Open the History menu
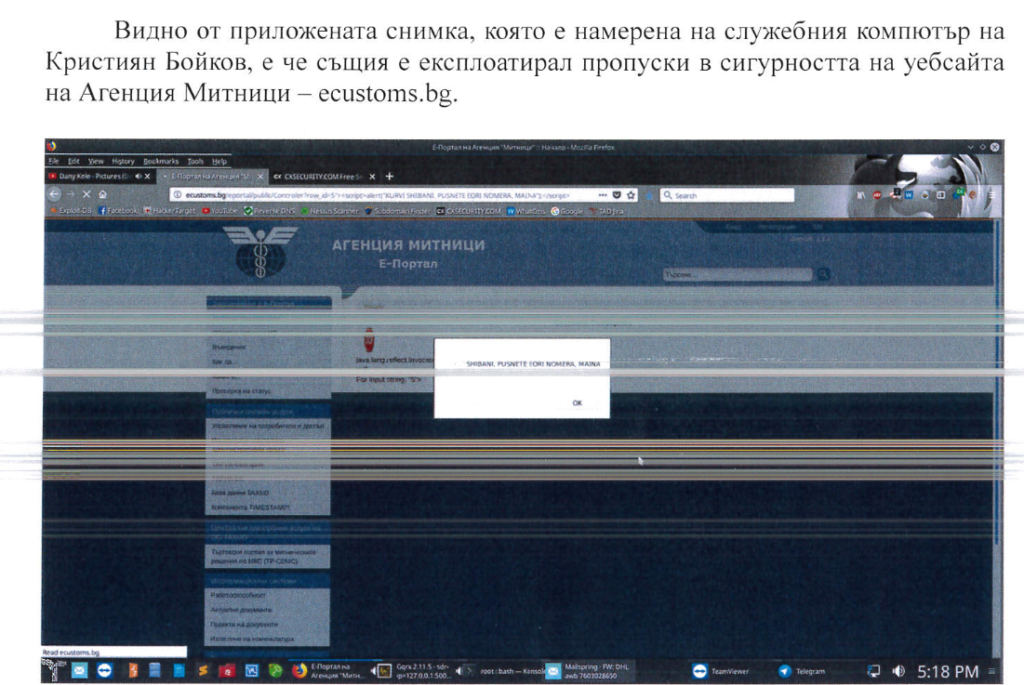 [x=123, y=161]
